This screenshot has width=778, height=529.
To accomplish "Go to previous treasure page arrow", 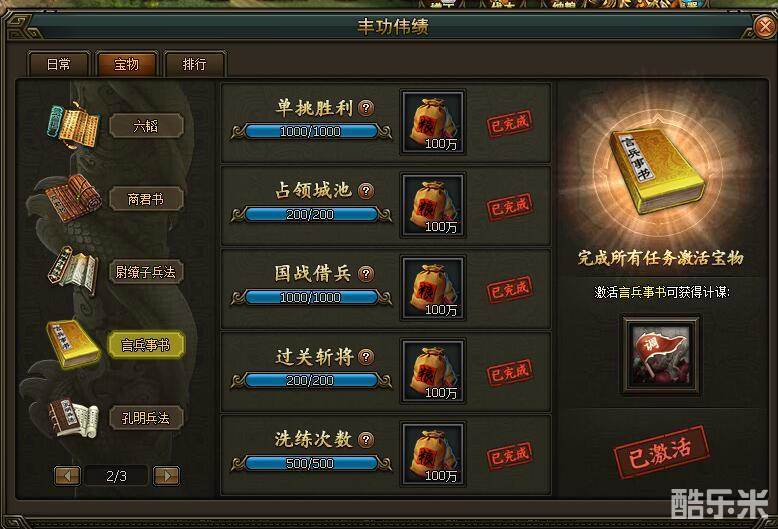I will [x=67, y=476].
